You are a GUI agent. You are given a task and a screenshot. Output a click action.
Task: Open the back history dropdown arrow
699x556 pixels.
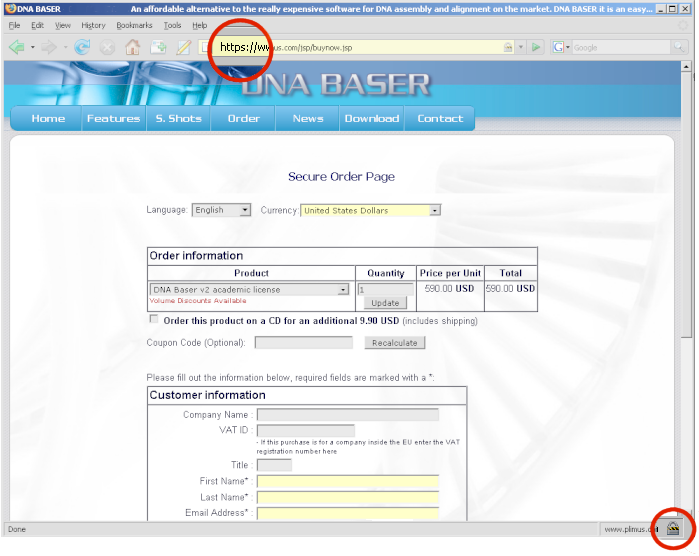33,47
